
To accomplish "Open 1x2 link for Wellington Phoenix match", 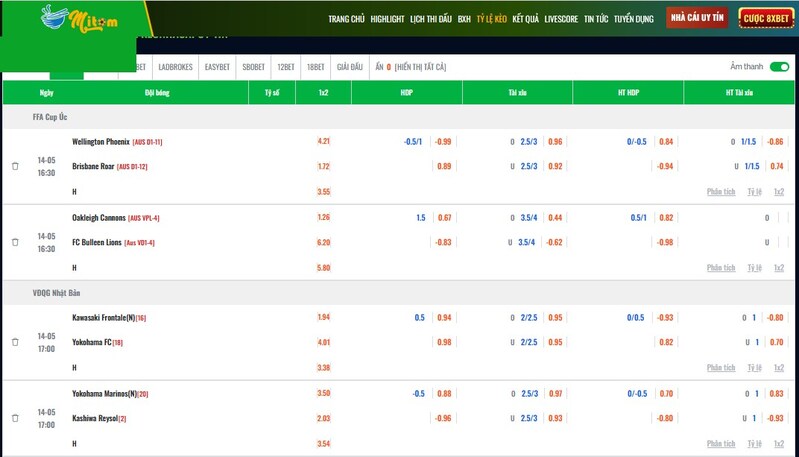I will click(x=779, y=192).
